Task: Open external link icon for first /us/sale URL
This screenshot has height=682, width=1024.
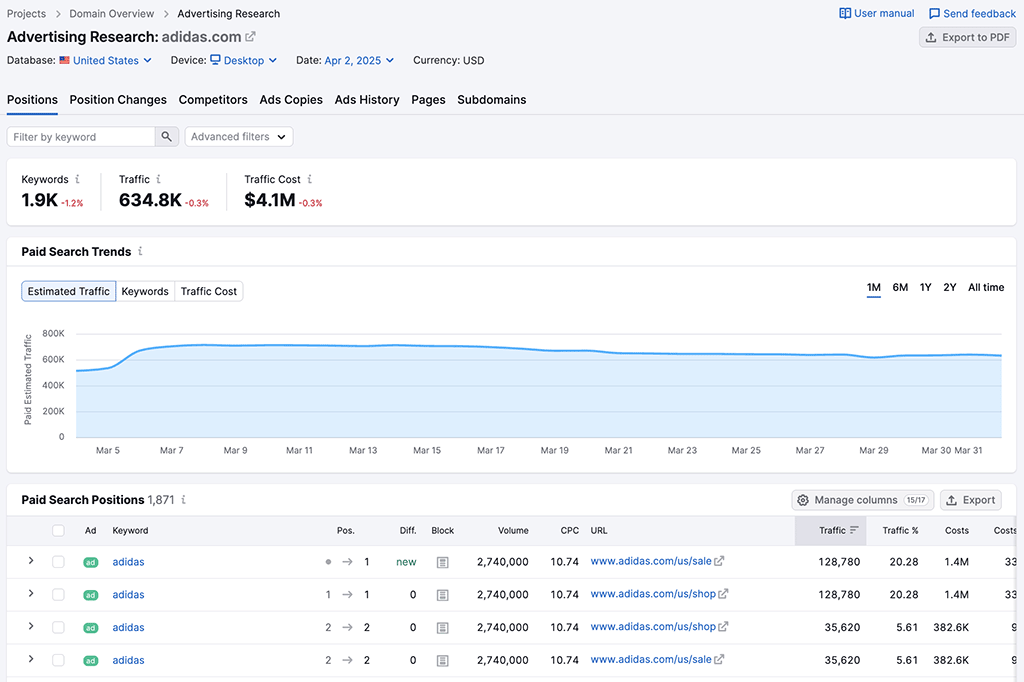Action: pos(719,561)
